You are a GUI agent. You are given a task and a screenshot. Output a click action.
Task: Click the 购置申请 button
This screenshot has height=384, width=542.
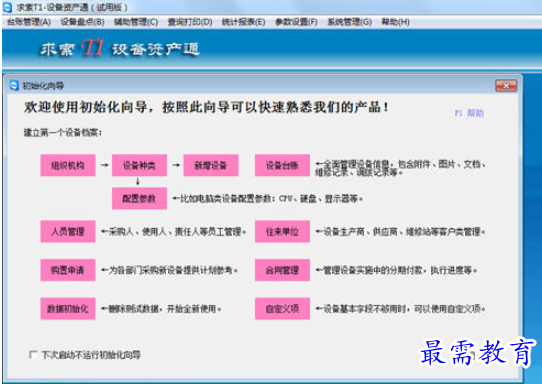68,270
